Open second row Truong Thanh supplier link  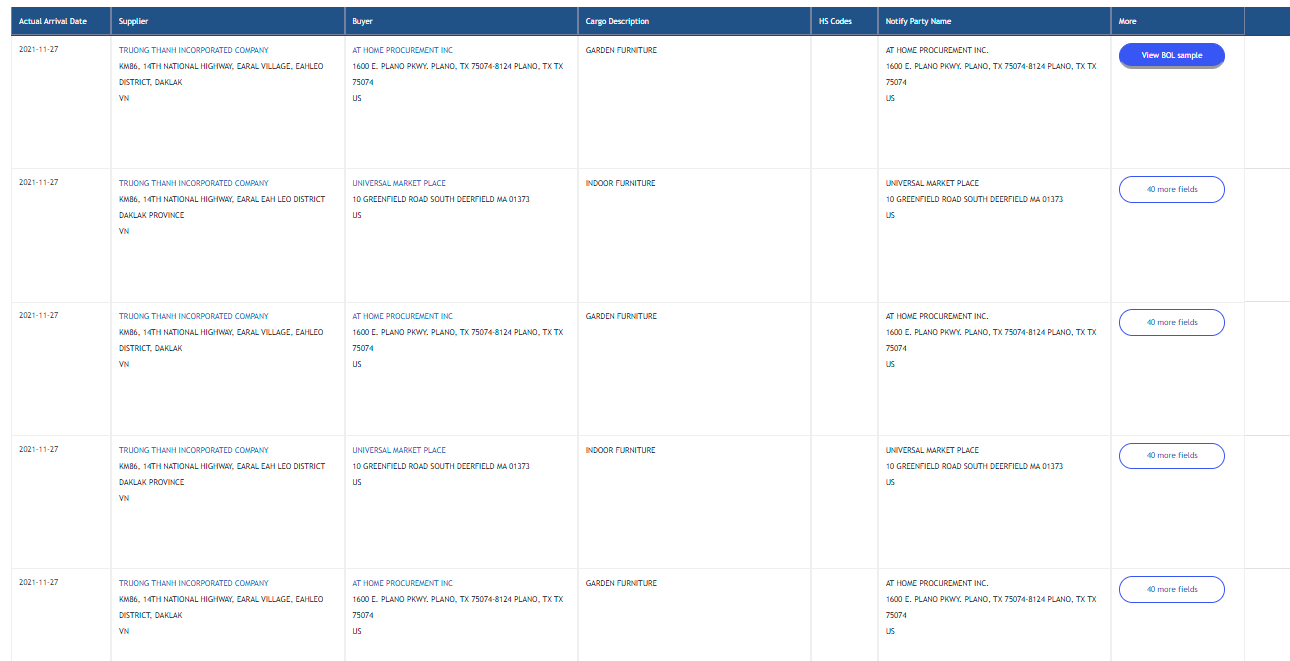pyautogui.click(x=193, y=183)
